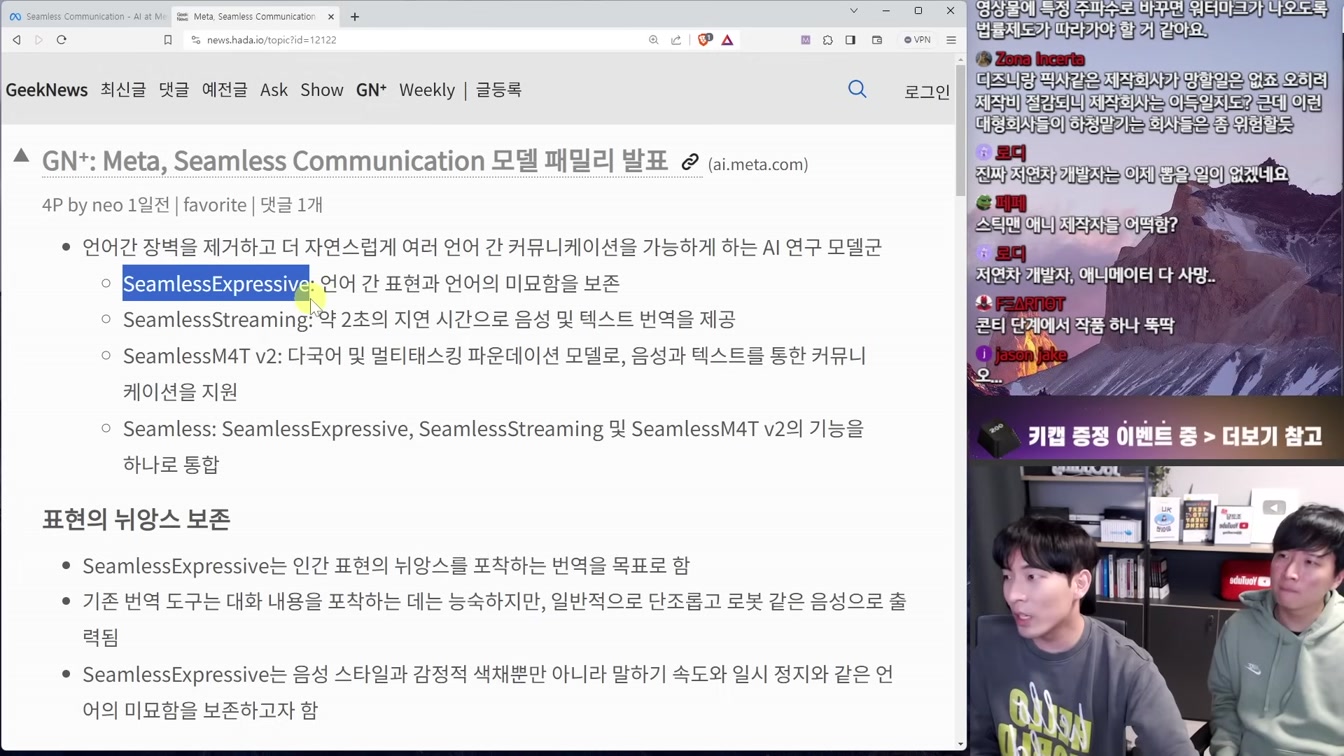Screen dimensions: 1344x756
Task: Click the favorite link under title
Action: pyautogui.click(x=215, y=205)
